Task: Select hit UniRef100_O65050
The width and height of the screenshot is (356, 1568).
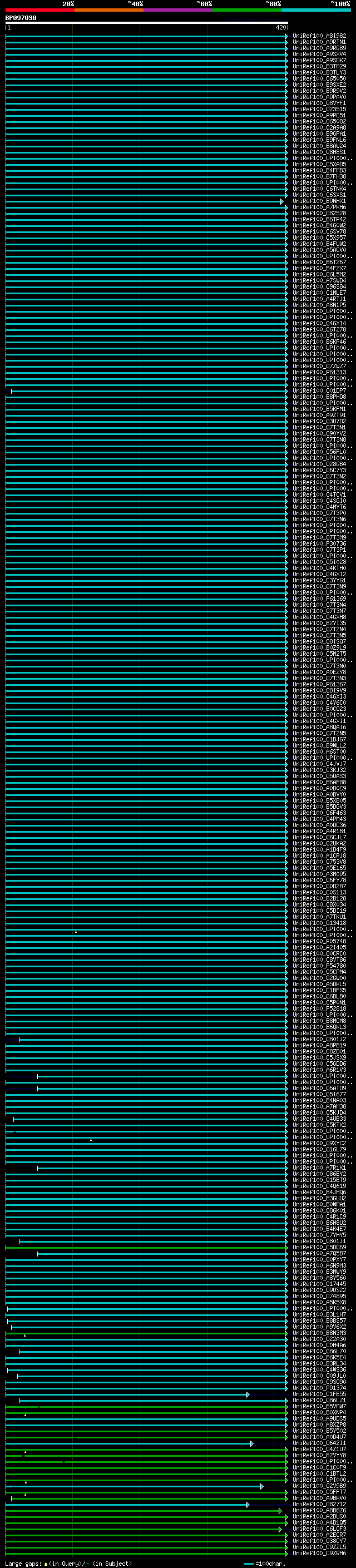Action: click(x=319, y=79)
